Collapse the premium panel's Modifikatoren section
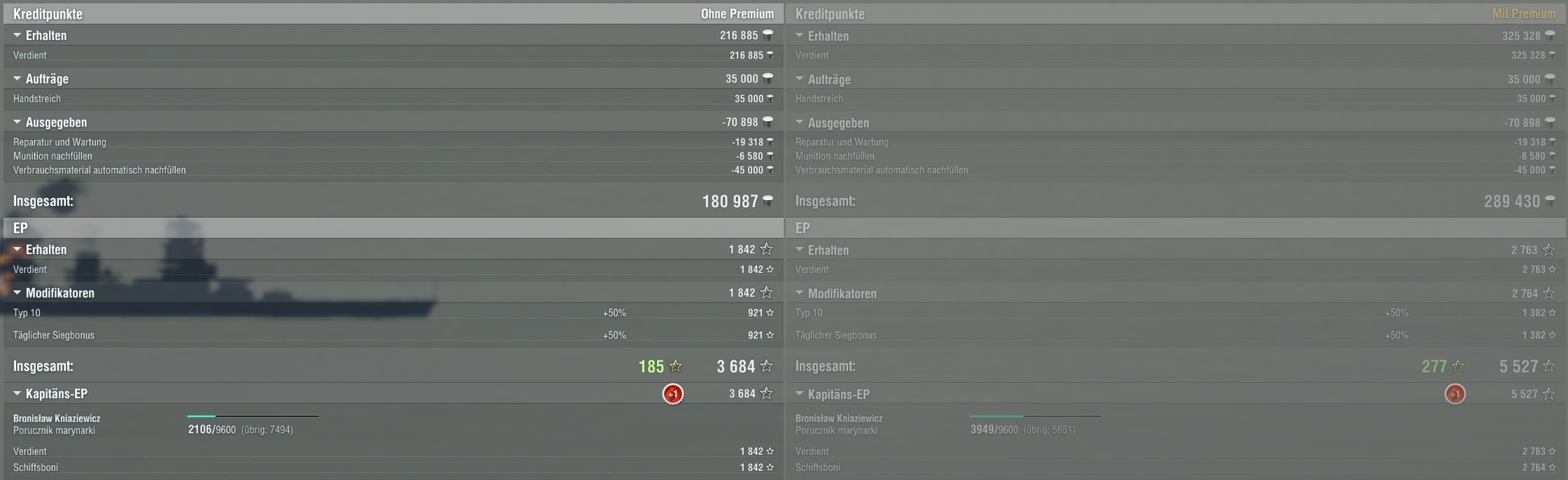 (x=800, y=293)
